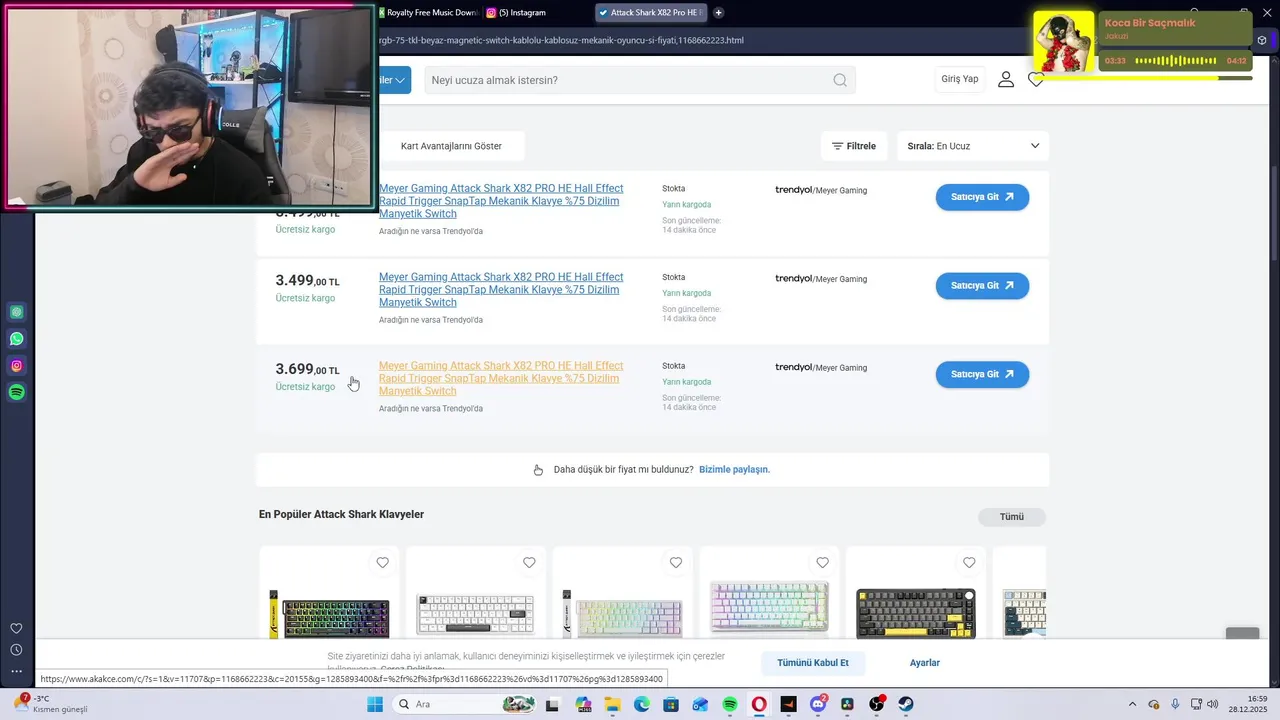The height and width of the screenshot is (720, 1280).
Task: Show hidden system tray icons
Action: (1132, 704)
